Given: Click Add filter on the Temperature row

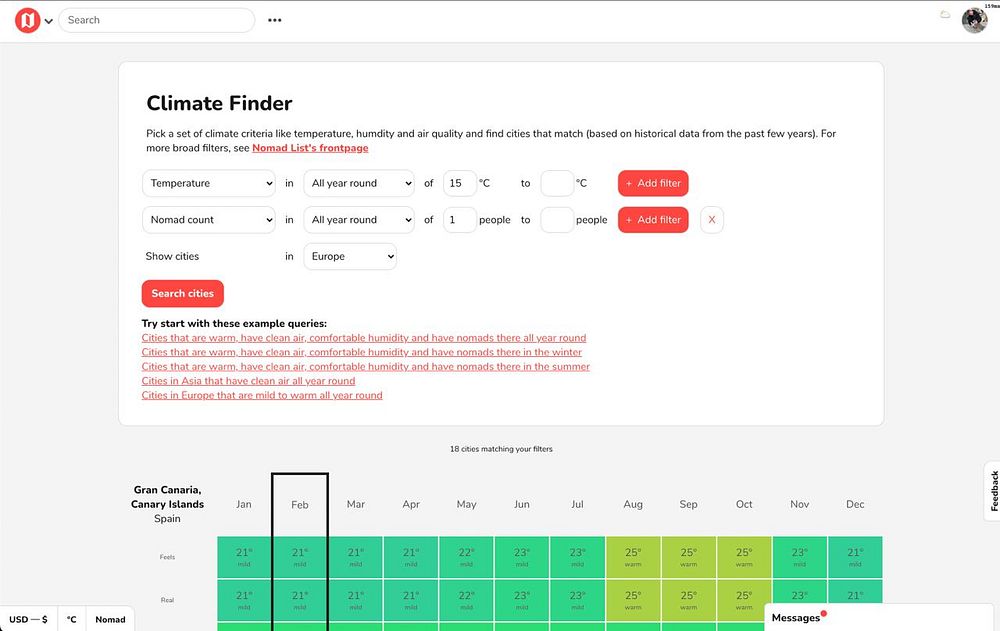Looking at the screenshot, I should tap(653, 183).
